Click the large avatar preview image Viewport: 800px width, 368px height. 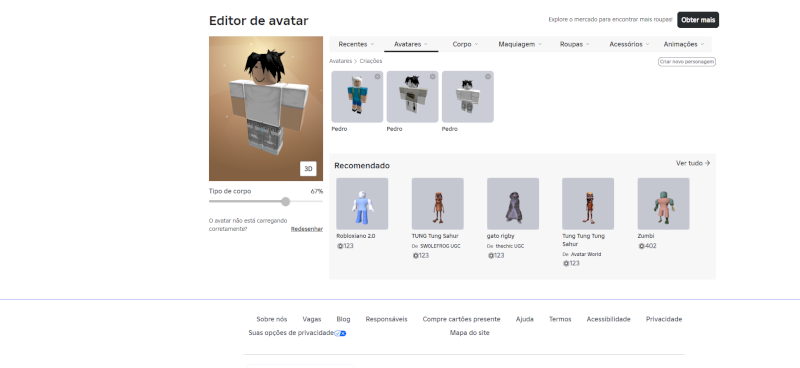click(266, 108)
